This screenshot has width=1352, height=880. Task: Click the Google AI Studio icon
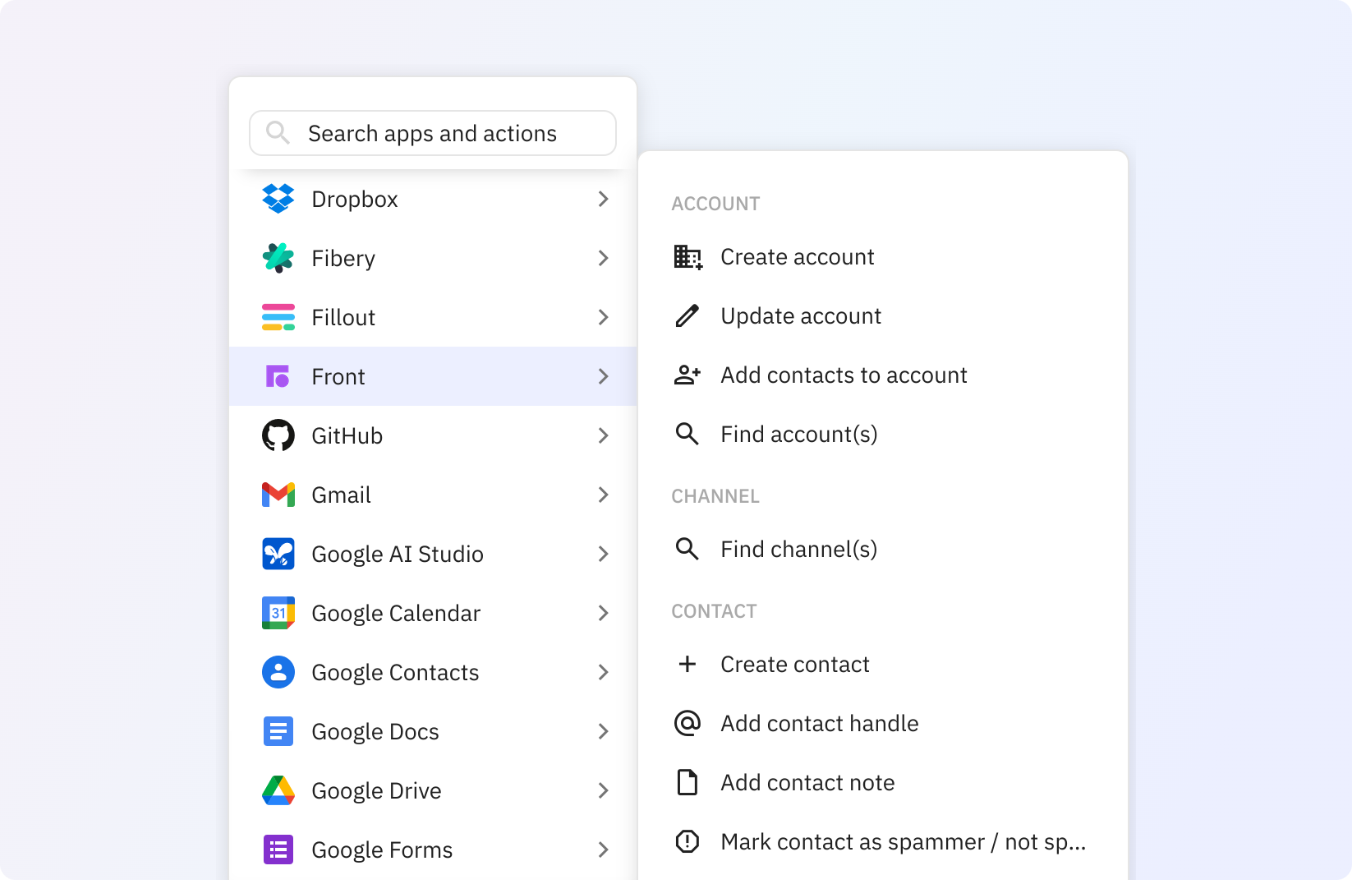(278, 554)
